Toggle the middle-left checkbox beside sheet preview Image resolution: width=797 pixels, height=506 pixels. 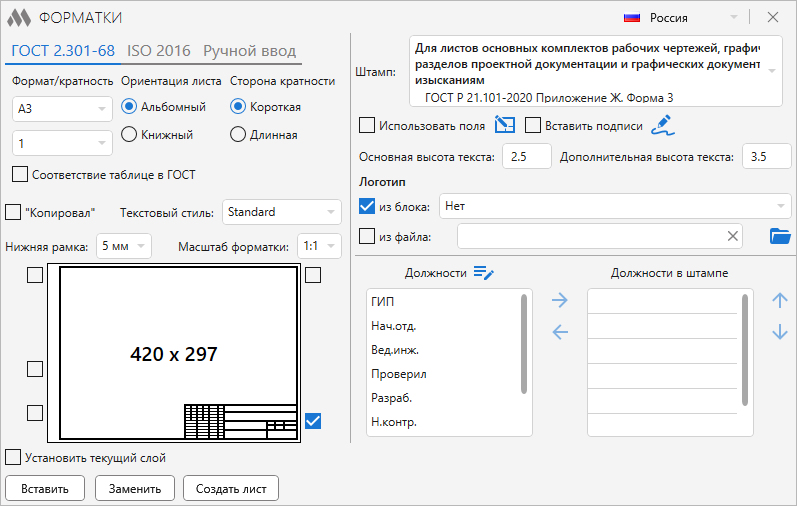pos(35,369)
